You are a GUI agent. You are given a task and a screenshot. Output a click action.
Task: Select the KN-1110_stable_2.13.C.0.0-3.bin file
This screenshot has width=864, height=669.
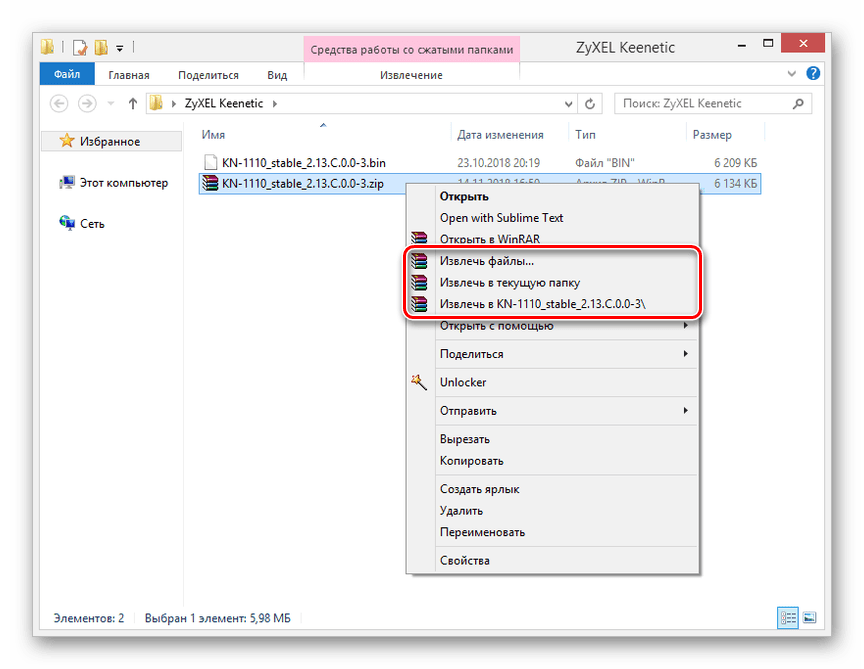click(302, 162)
